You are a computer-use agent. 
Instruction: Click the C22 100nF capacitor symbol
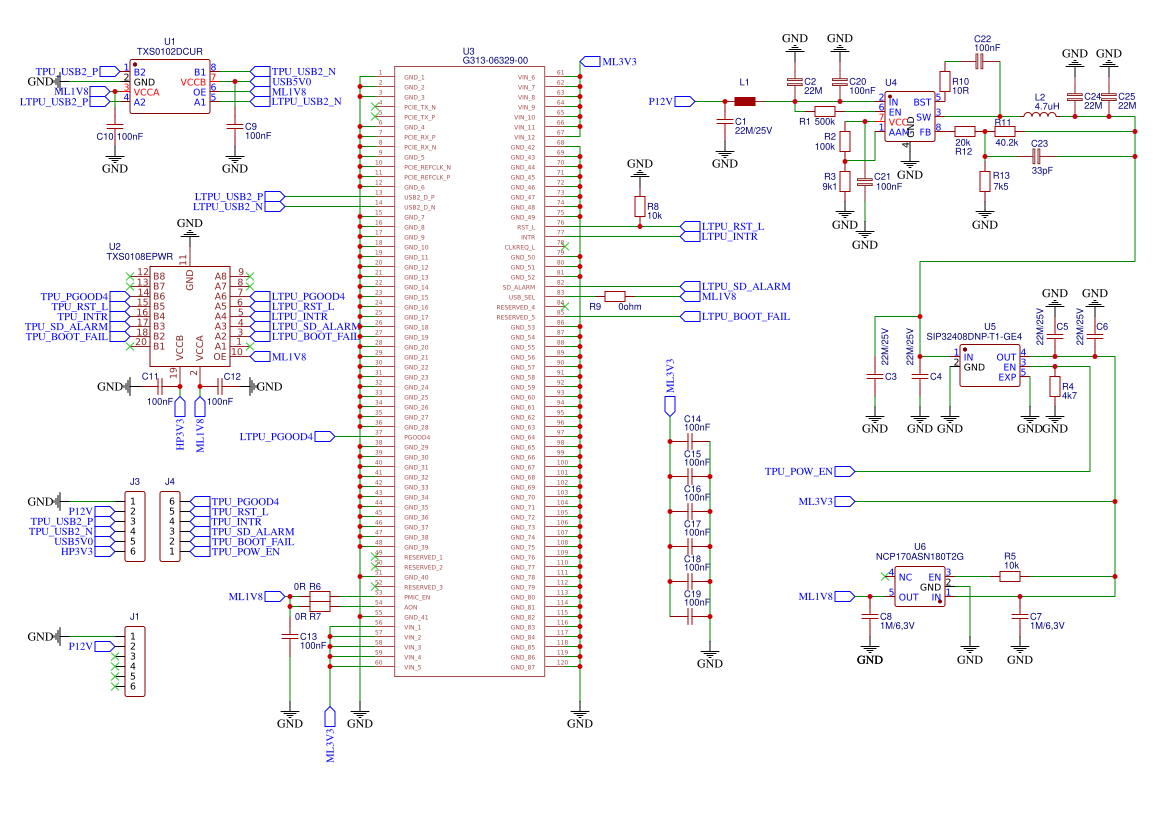coord(979,63)
